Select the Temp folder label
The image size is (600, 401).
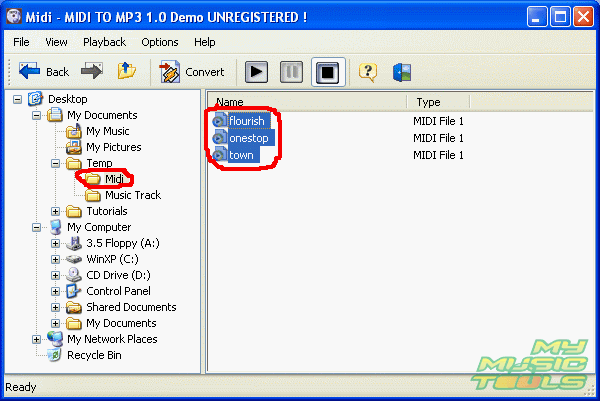tap(99, 163)
